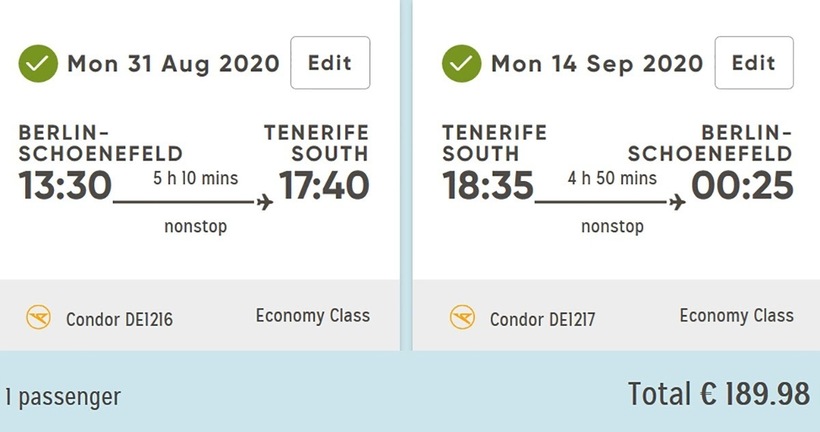Click the Condor logo next to DE1217
The width and height of the screenshot is (820, 432).
point(462,319)
